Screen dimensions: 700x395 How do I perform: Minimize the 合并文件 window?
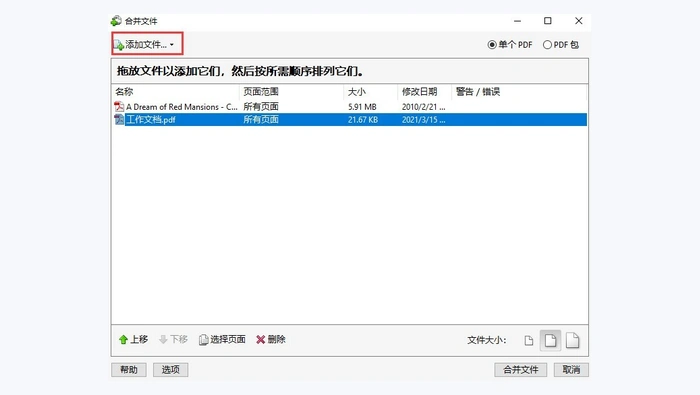[517, 21]
